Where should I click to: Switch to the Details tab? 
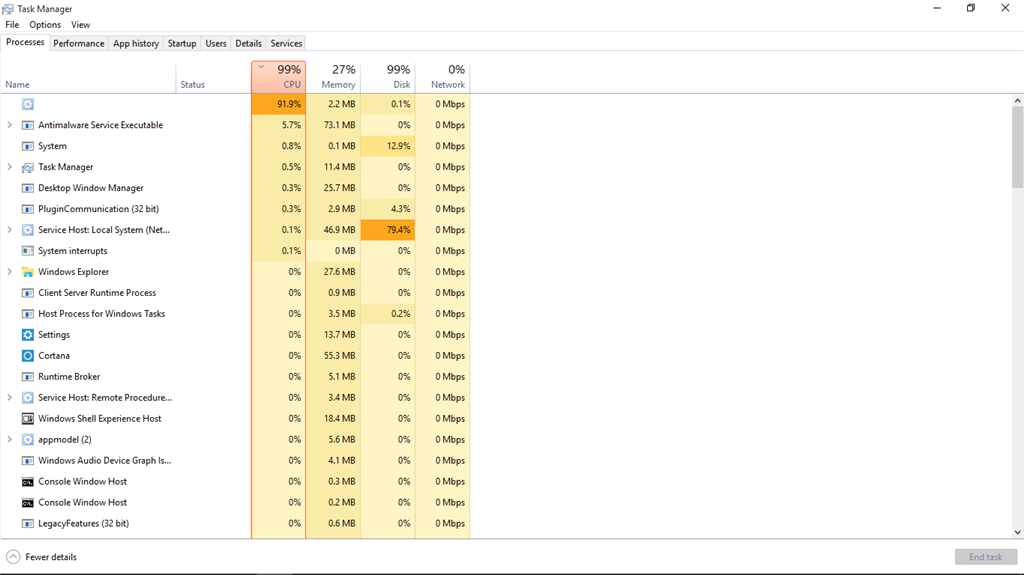click(x=248, y=43)
